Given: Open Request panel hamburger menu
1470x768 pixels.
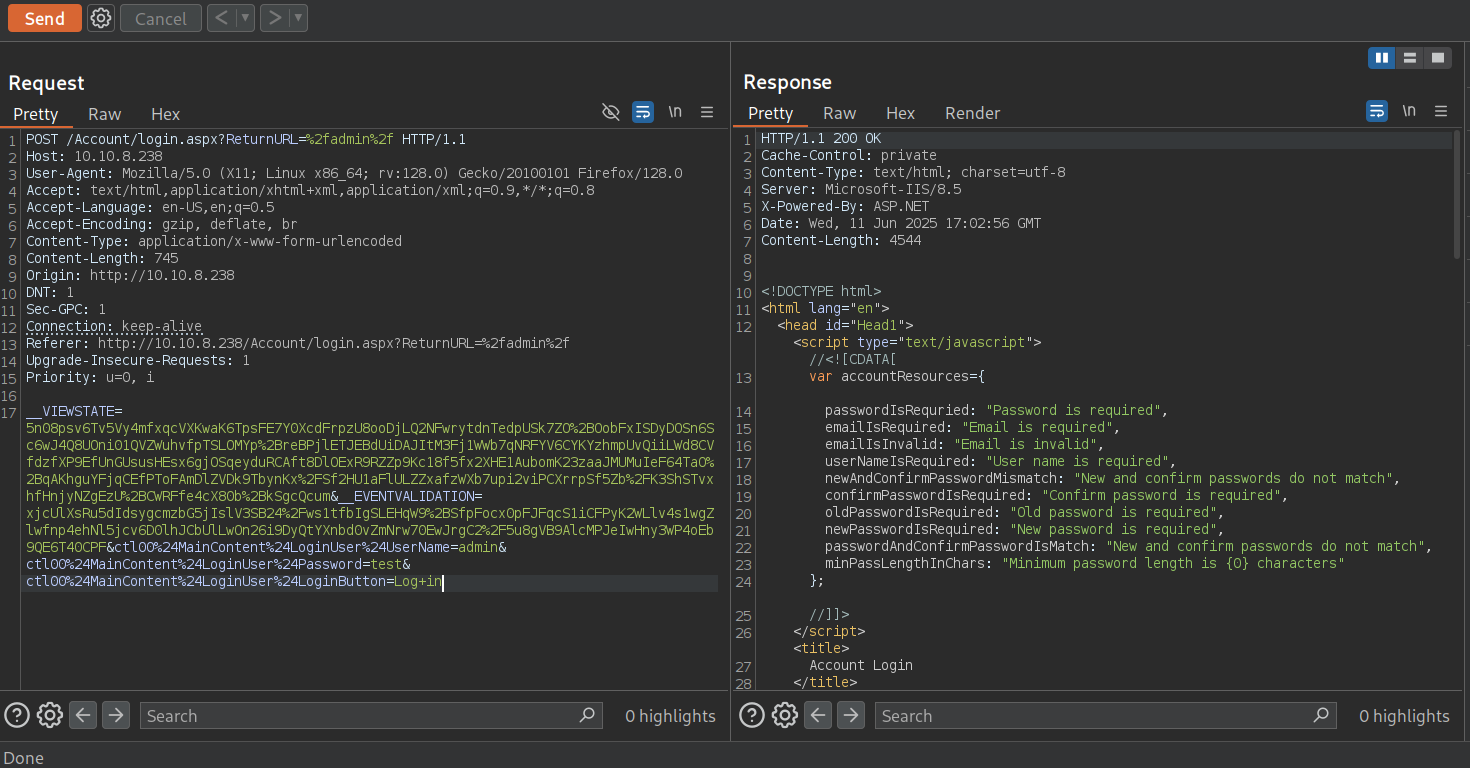Looking at the screenshot, I should tap(707, 112).
